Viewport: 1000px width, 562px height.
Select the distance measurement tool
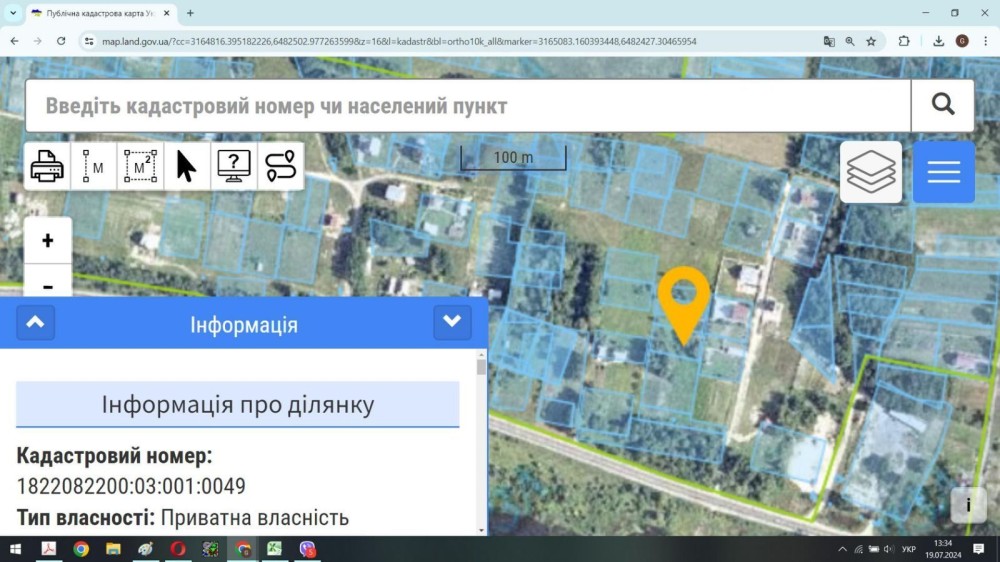tap(94, 166)
